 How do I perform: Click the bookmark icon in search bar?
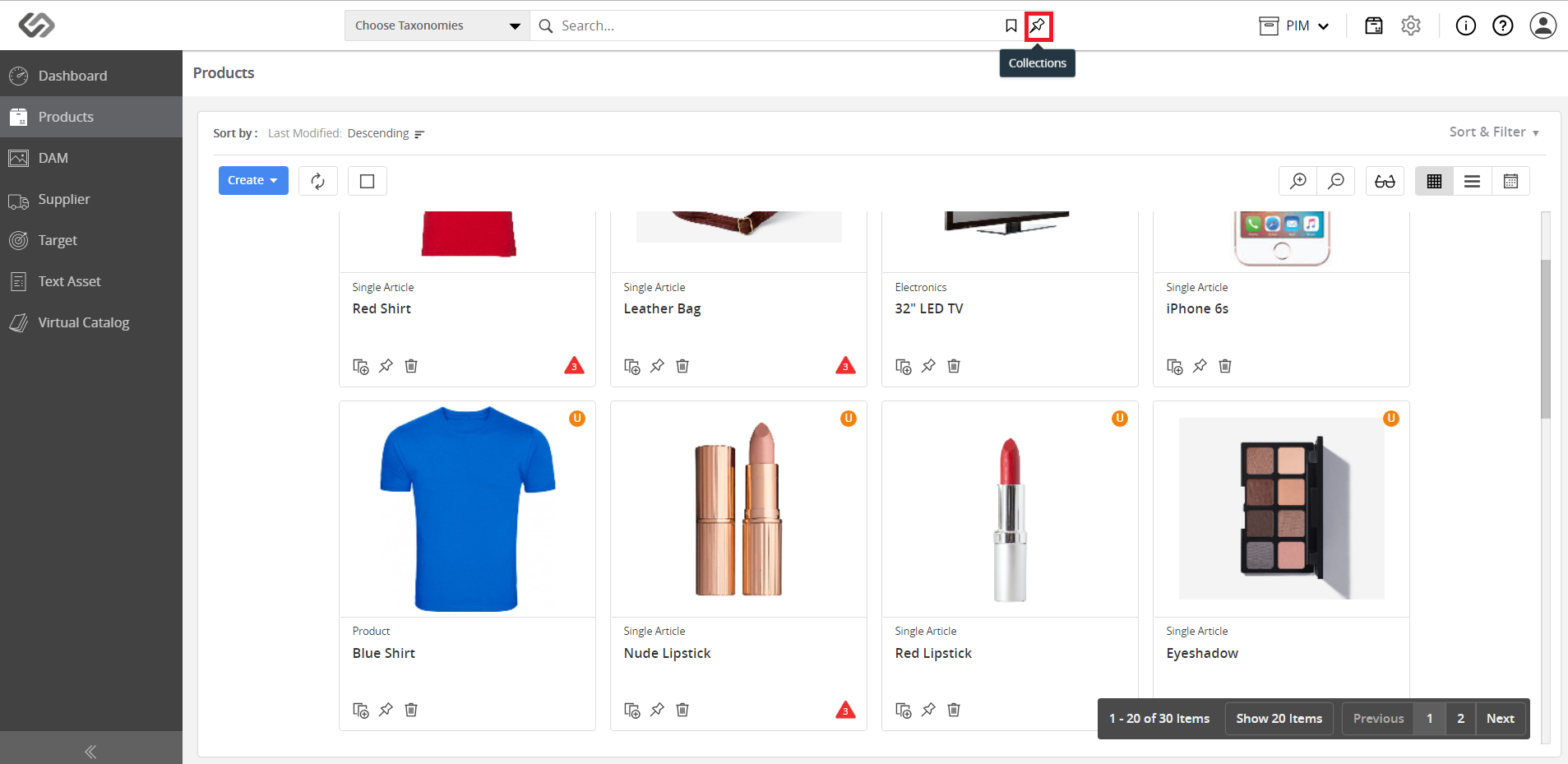pyautogui.click(x=1011, y=25)
